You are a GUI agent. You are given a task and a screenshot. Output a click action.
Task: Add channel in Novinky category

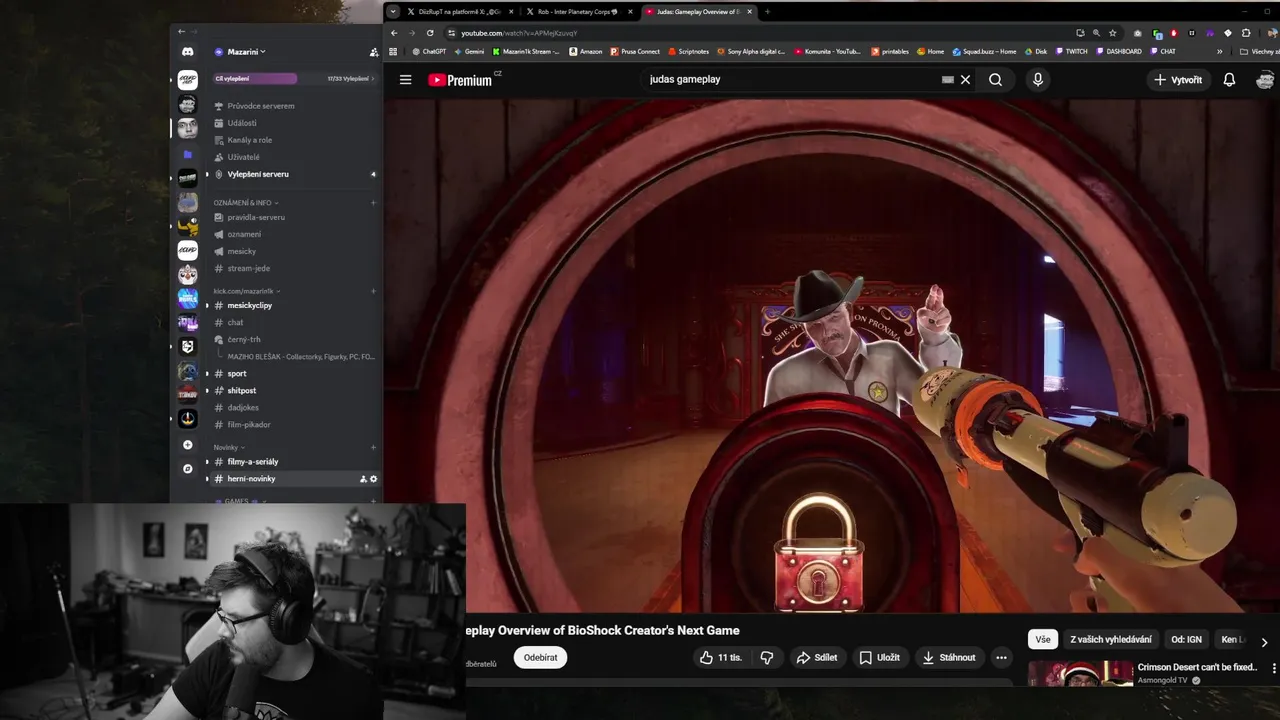pos(374,447)
